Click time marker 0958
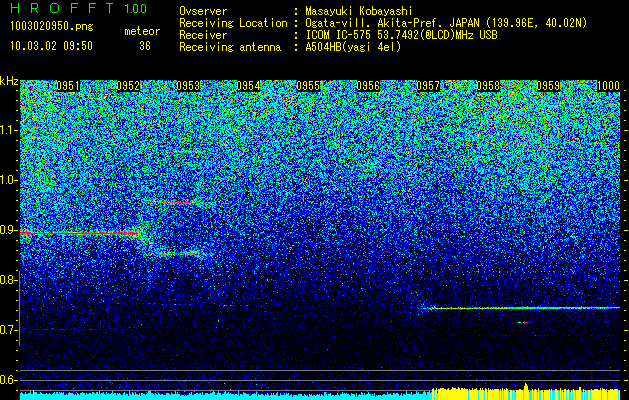 coord(488,86)
